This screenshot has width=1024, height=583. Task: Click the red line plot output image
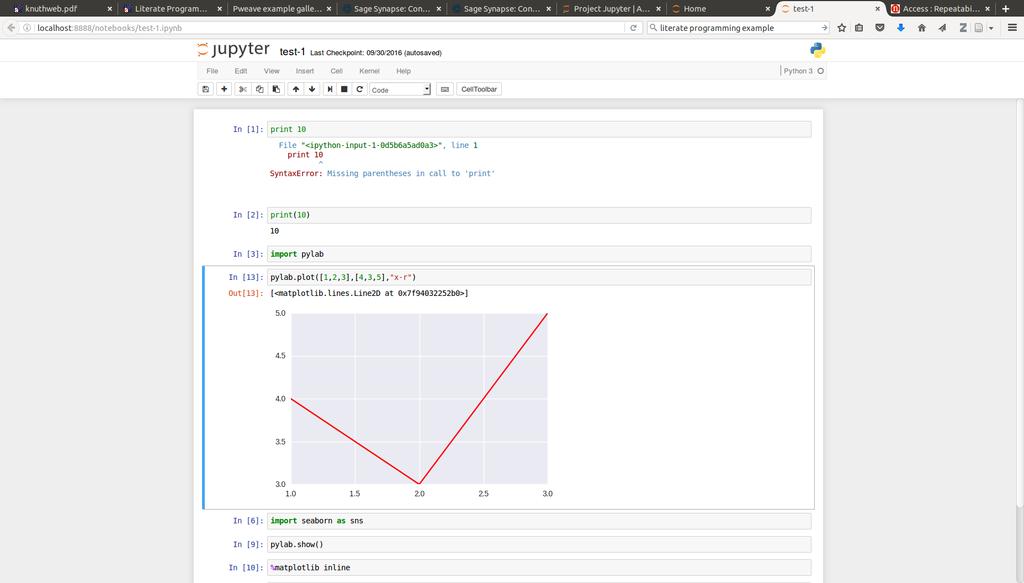(413, 403)
